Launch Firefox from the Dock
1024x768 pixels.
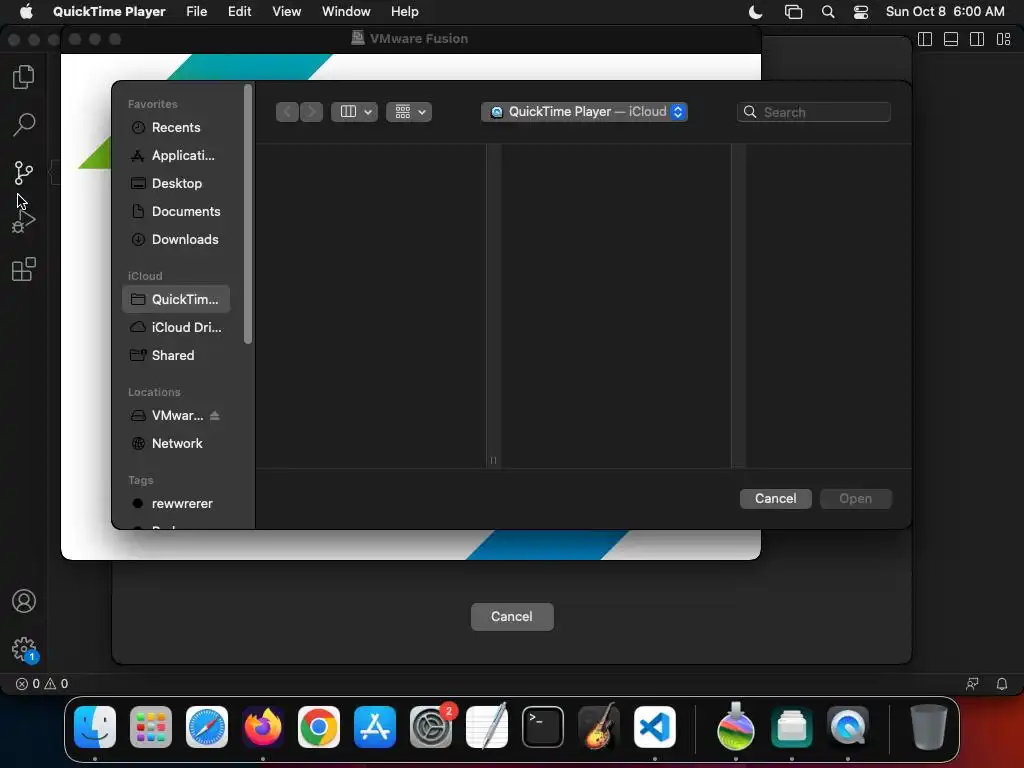point(263,727)
